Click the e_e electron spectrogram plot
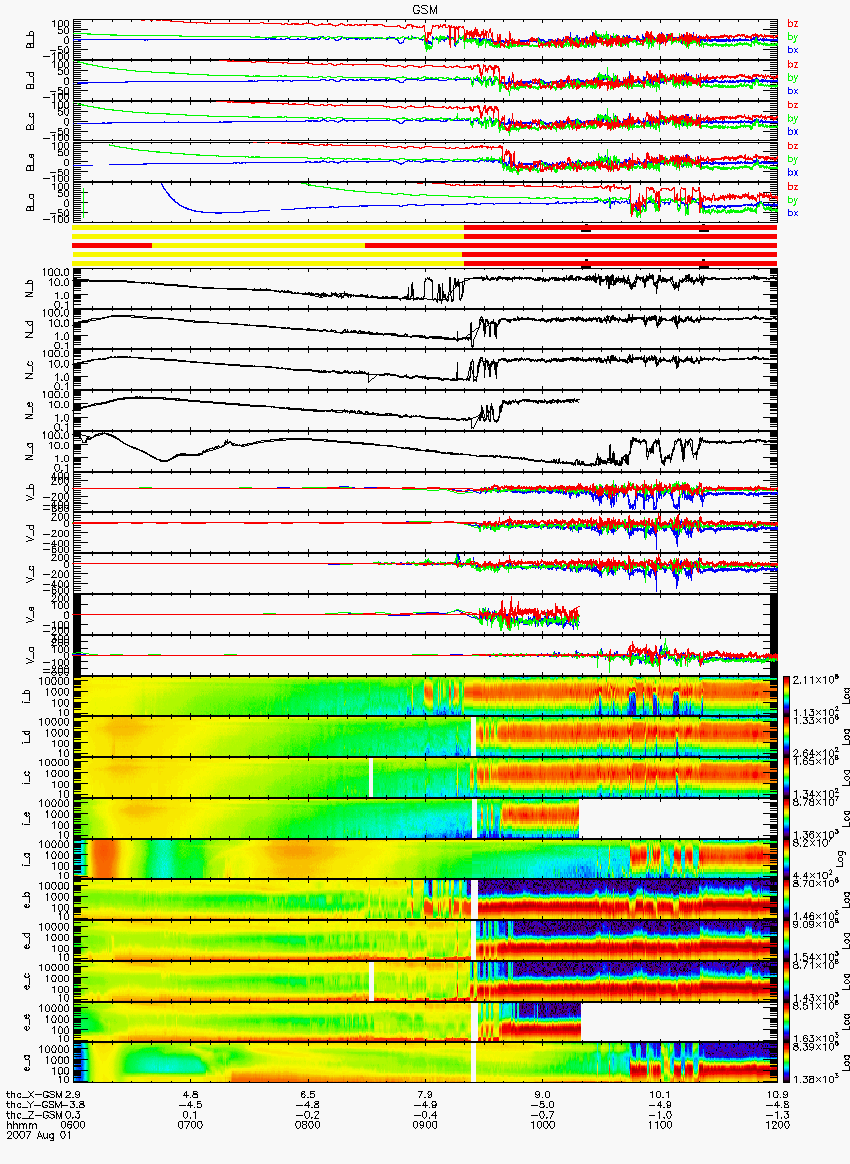 426,1022
